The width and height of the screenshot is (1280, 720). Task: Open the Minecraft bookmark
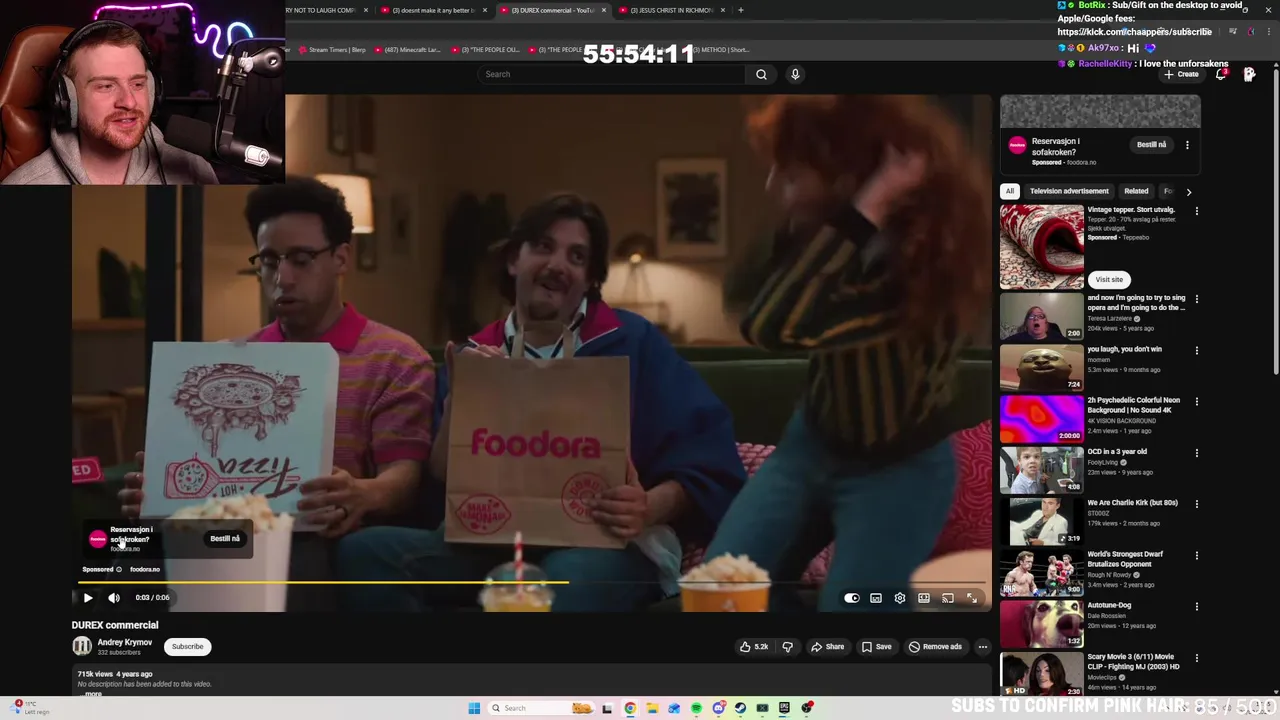click(407, 50)
